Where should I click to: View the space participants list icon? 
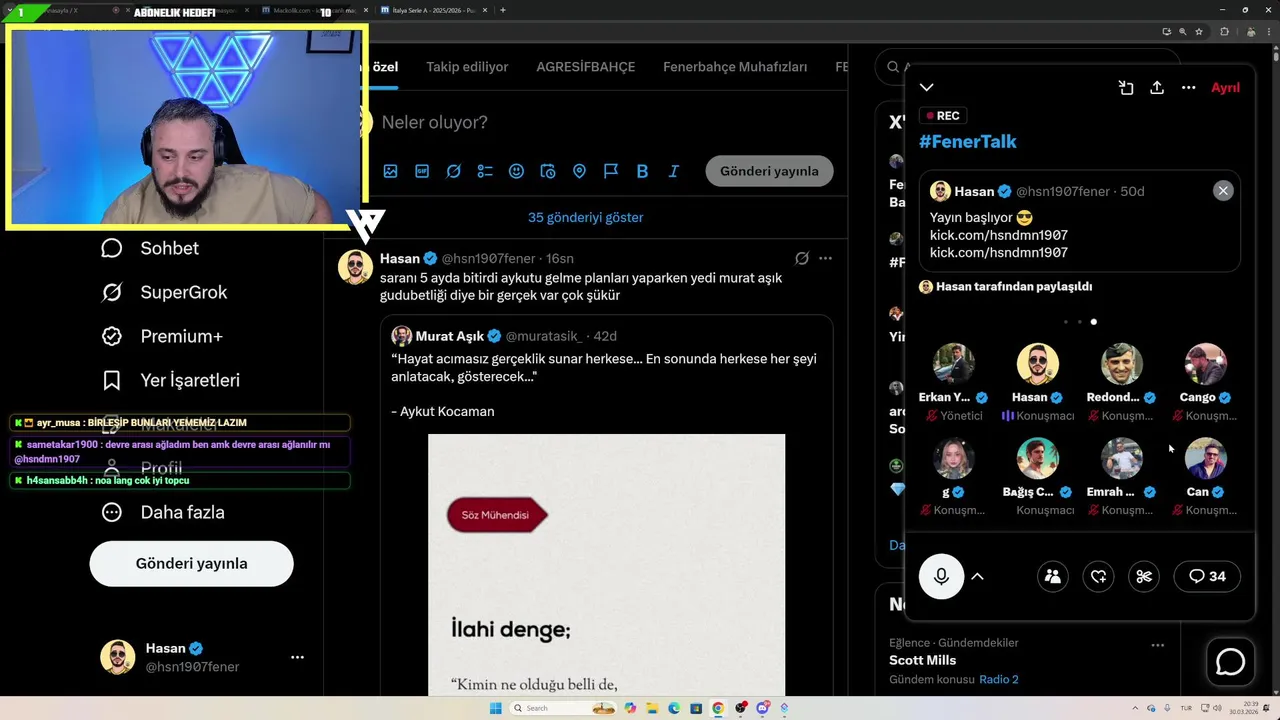click(1052, 576)
